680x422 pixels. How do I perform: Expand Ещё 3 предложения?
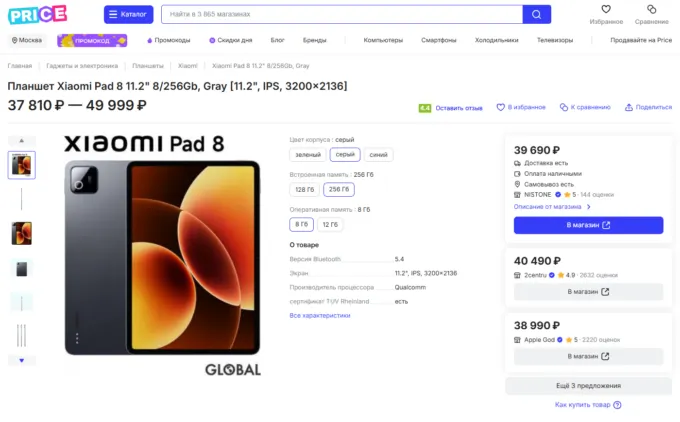point(588,386)
